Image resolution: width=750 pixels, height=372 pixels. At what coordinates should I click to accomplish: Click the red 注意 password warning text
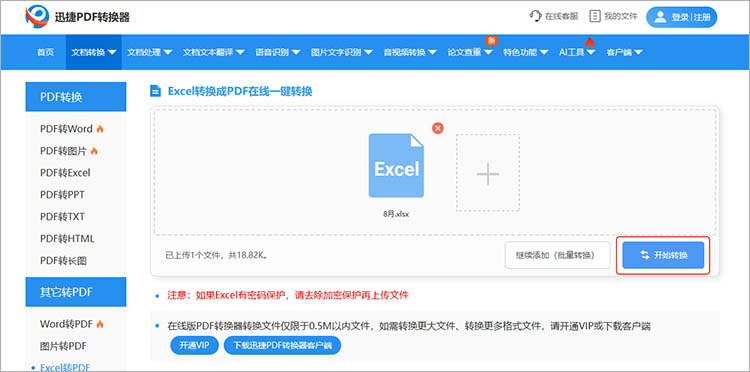point(288,295)
